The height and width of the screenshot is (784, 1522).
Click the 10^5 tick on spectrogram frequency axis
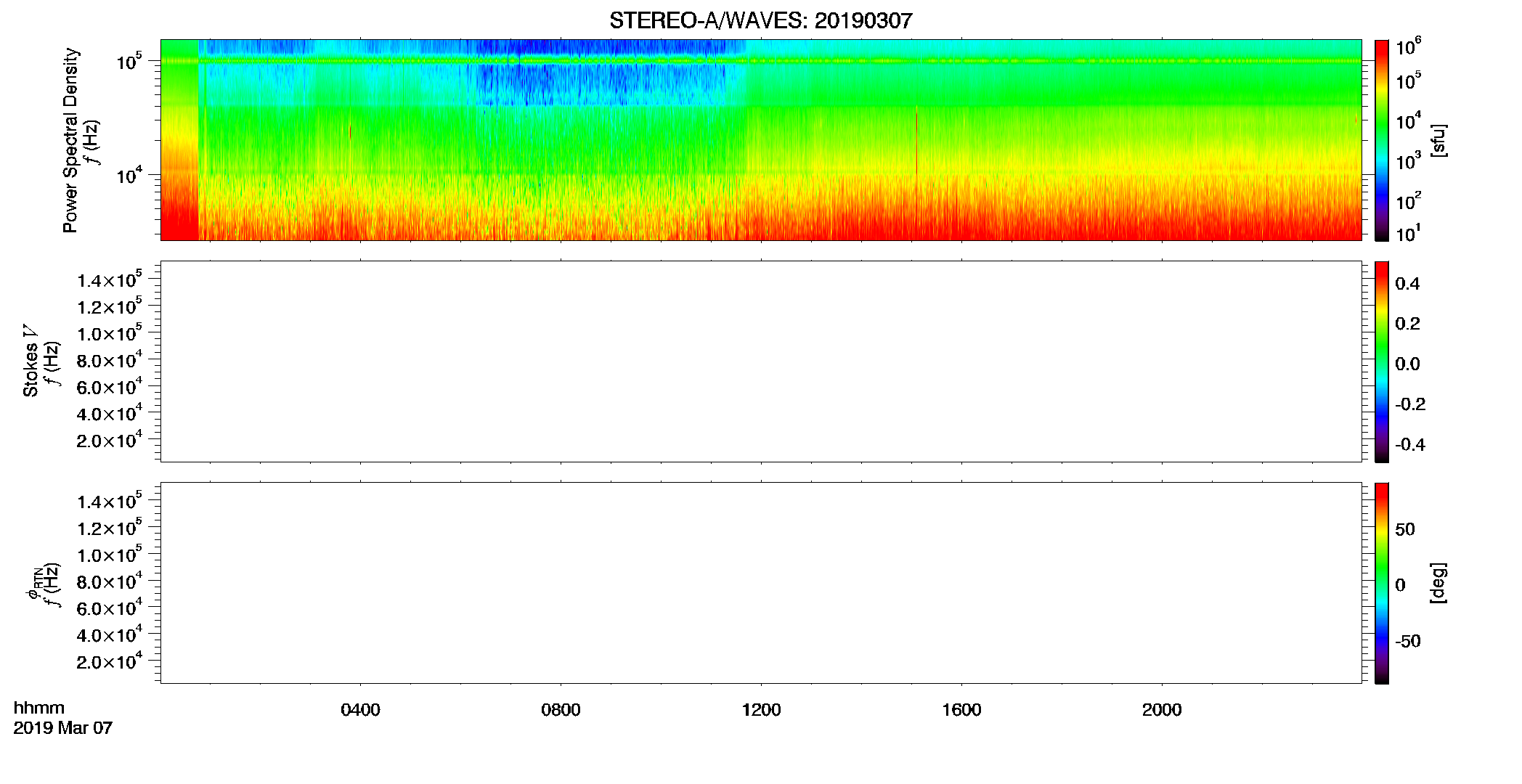coord(129,62)
